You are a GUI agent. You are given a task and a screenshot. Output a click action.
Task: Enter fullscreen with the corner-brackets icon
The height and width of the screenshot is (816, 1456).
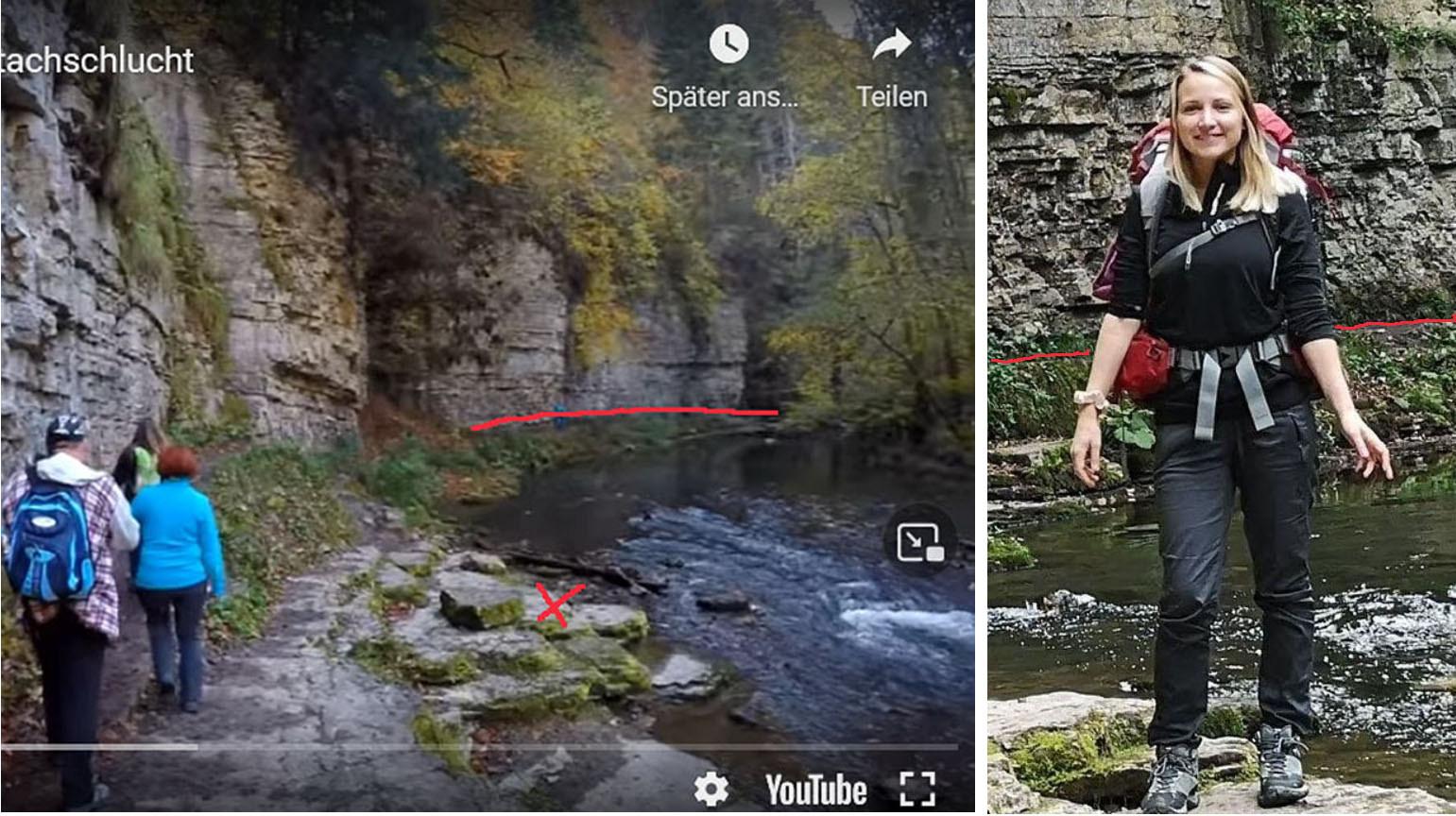(916, 789)
